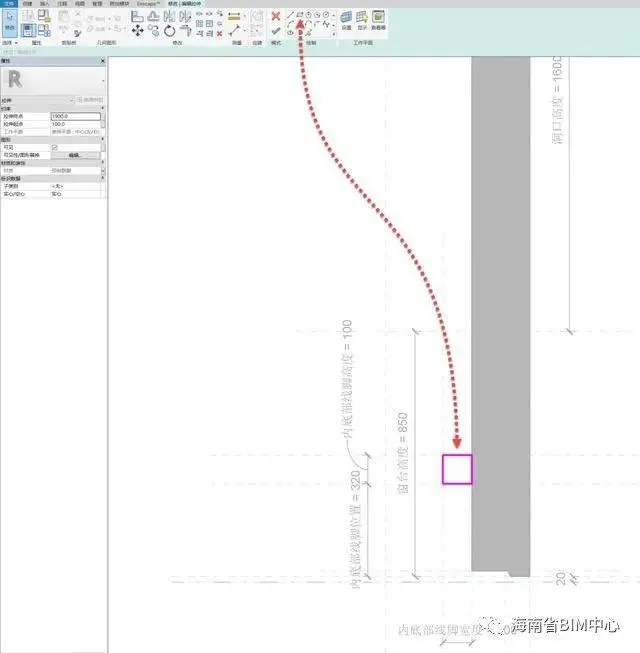Activate the Rotate tool

169,31
